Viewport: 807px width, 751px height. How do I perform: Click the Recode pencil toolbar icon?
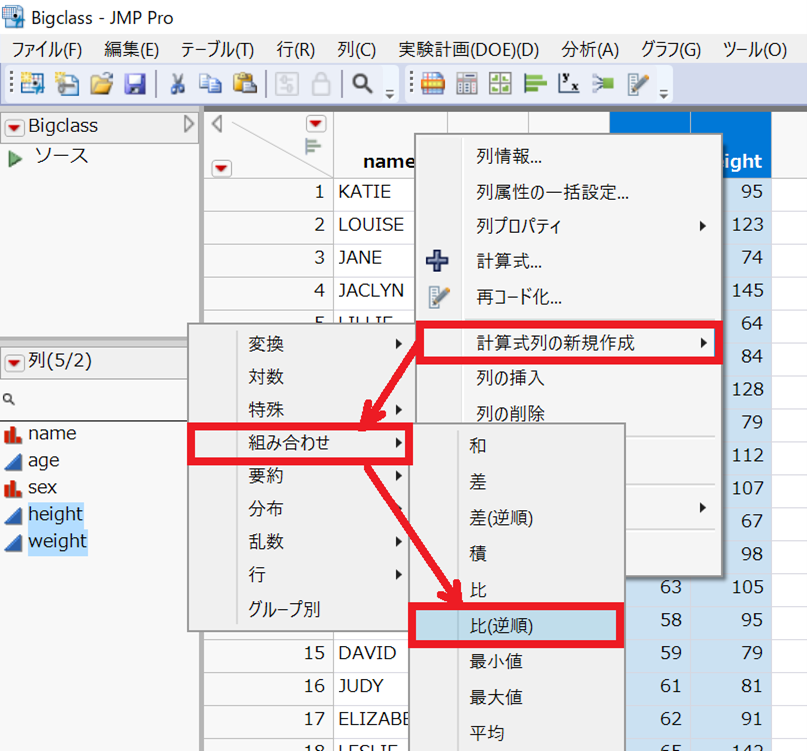point(638,83)
